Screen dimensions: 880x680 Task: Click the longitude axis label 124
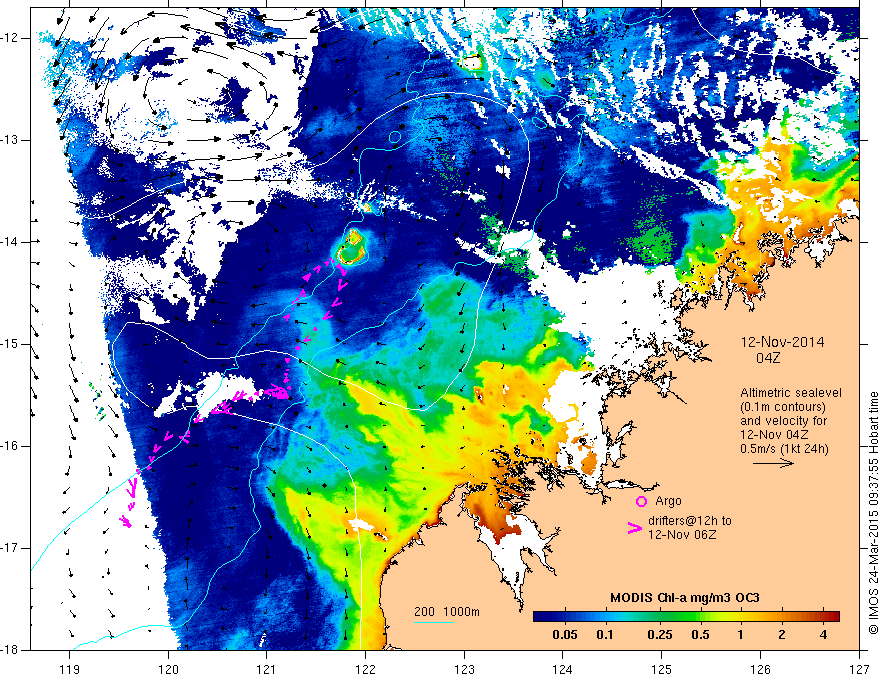tap(563, 669)
